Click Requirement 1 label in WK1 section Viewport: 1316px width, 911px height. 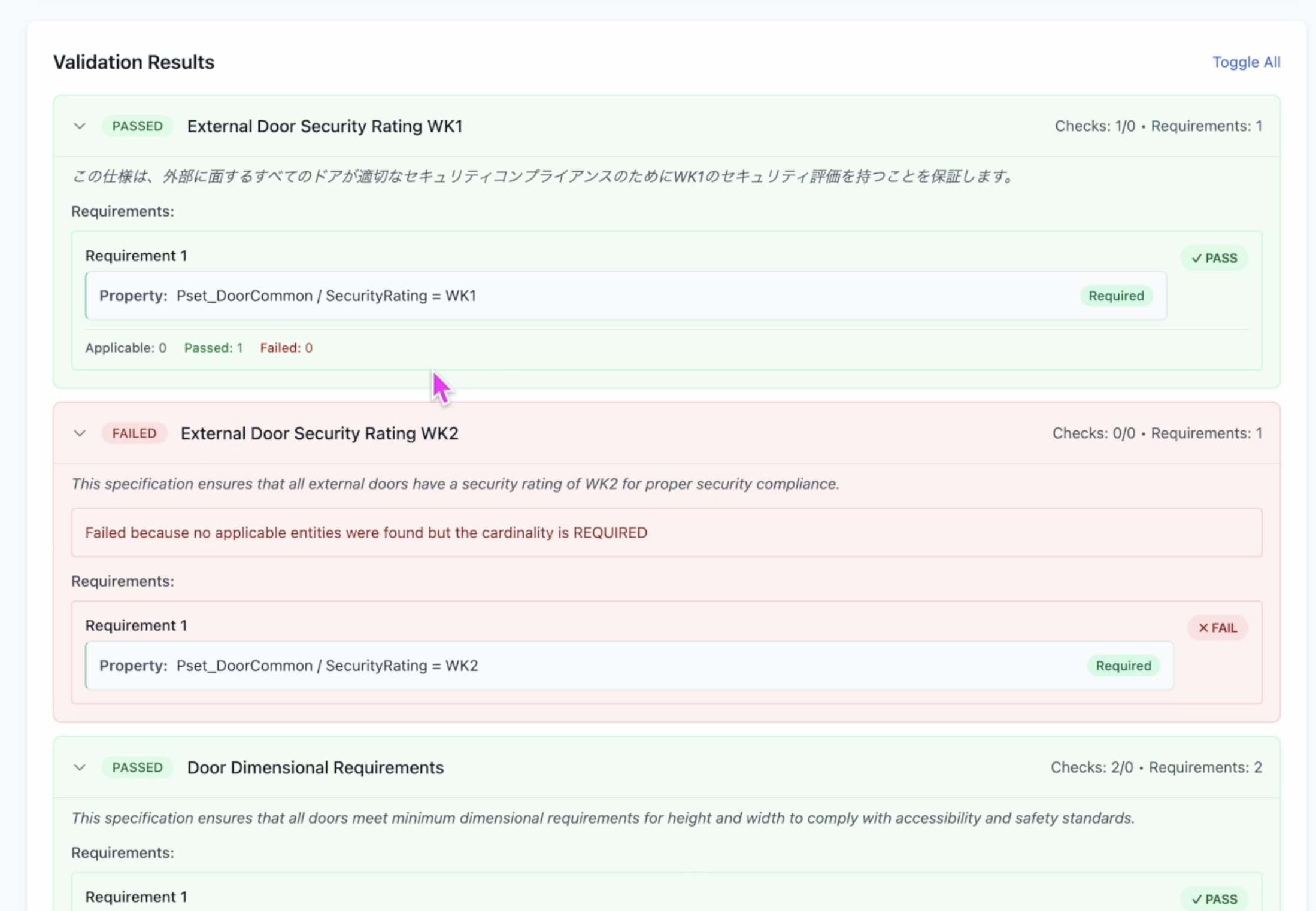136,256
